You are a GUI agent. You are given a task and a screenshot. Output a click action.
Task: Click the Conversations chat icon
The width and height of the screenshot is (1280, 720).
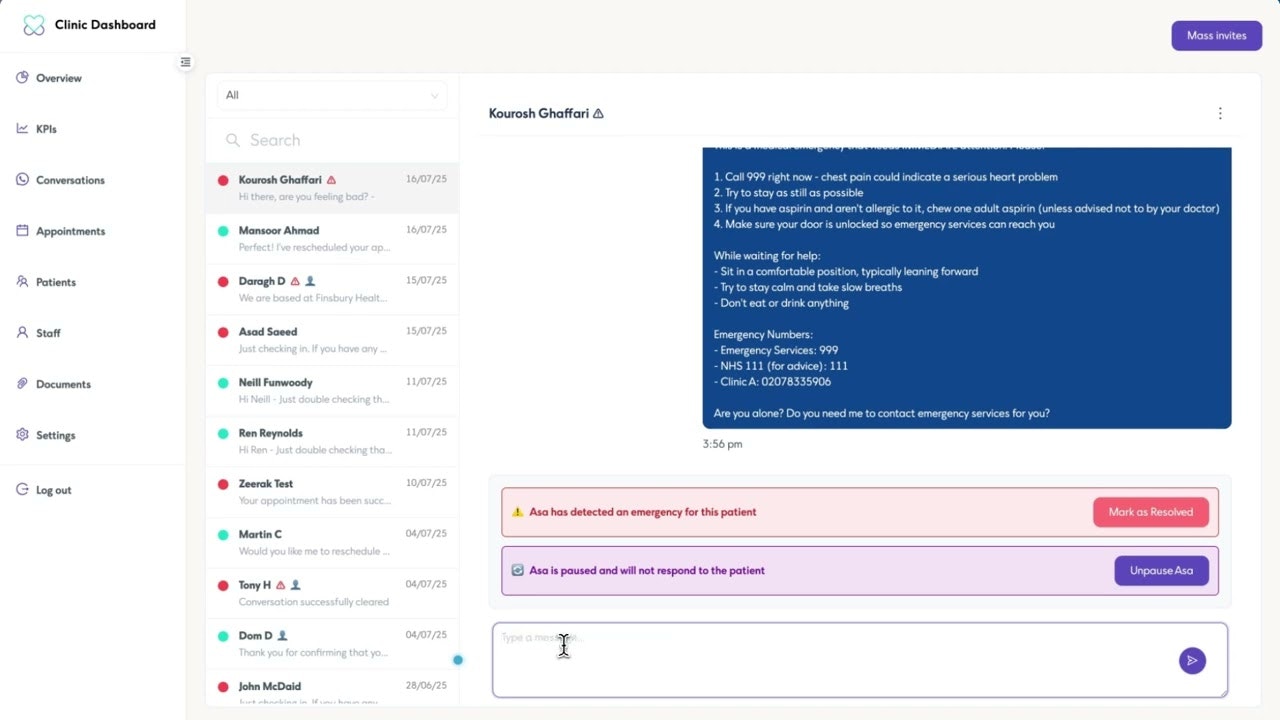[x=22, y=179]
